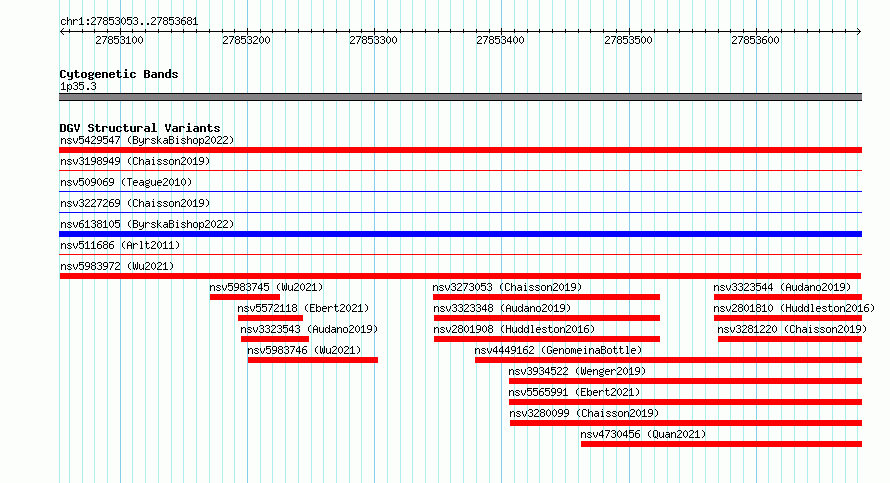Click ruler position 27853500
Image resolution: width=890 pixels, height=483 pixels.
[x=628, y=40]
